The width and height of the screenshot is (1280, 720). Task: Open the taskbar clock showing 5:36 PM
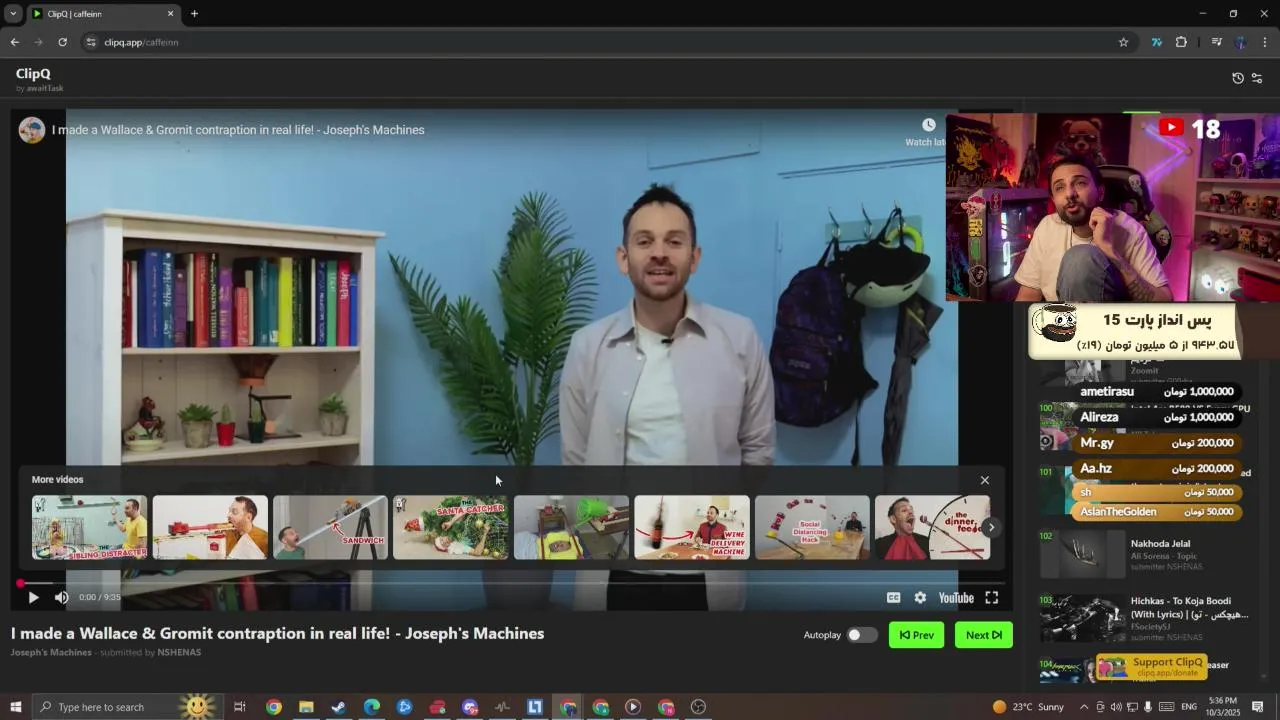1222,707
